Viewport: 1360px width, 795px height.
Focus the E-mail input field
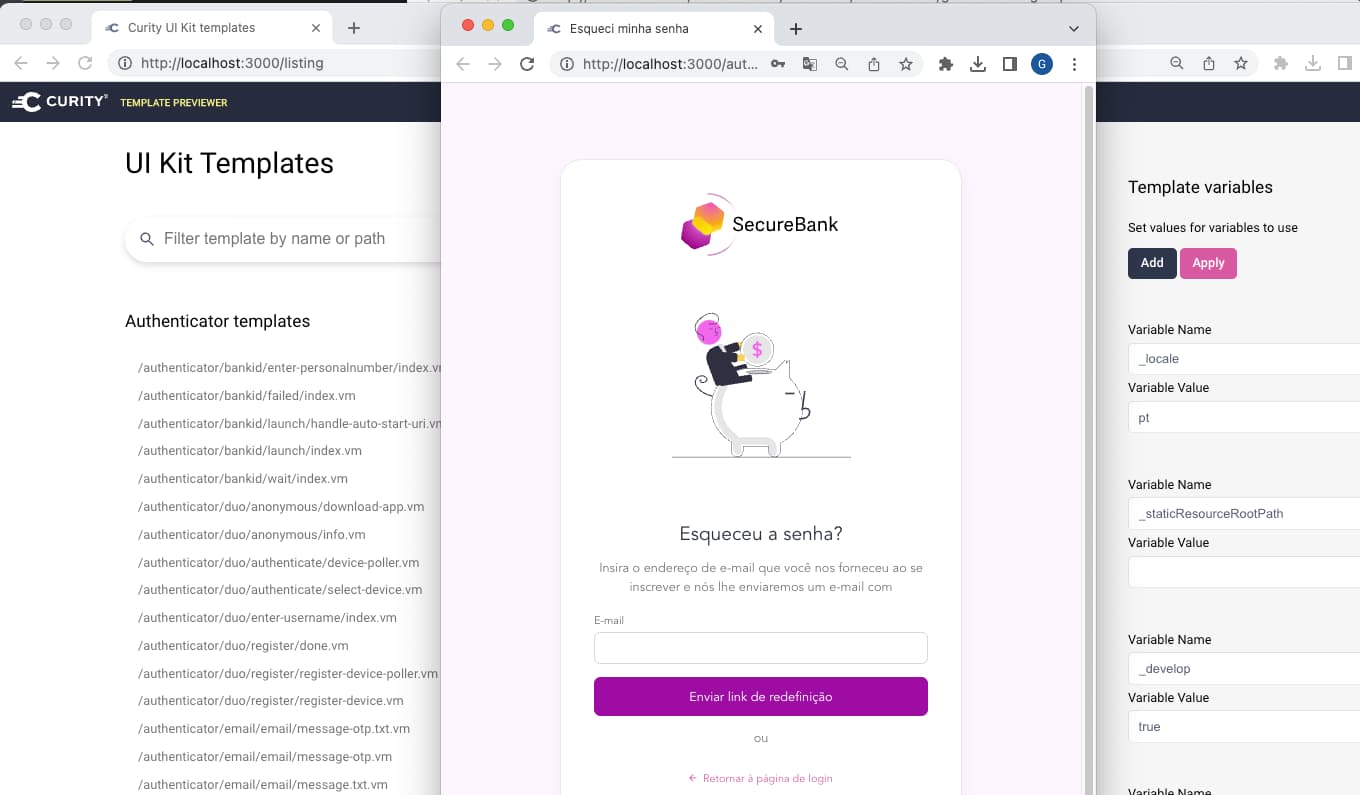(761, 648)
